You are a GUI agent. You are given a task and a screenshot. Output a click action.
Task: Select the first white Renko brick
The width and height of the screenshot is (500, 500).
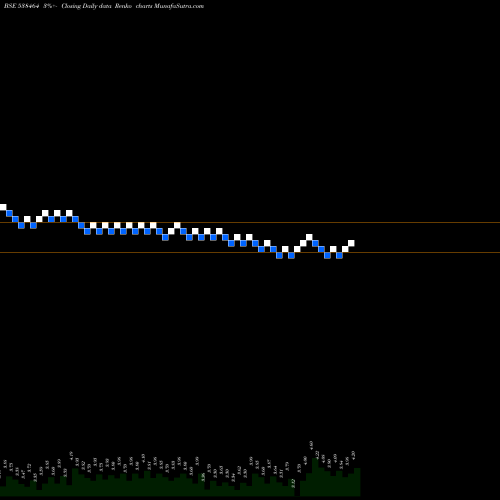click(x=3, y=207)
